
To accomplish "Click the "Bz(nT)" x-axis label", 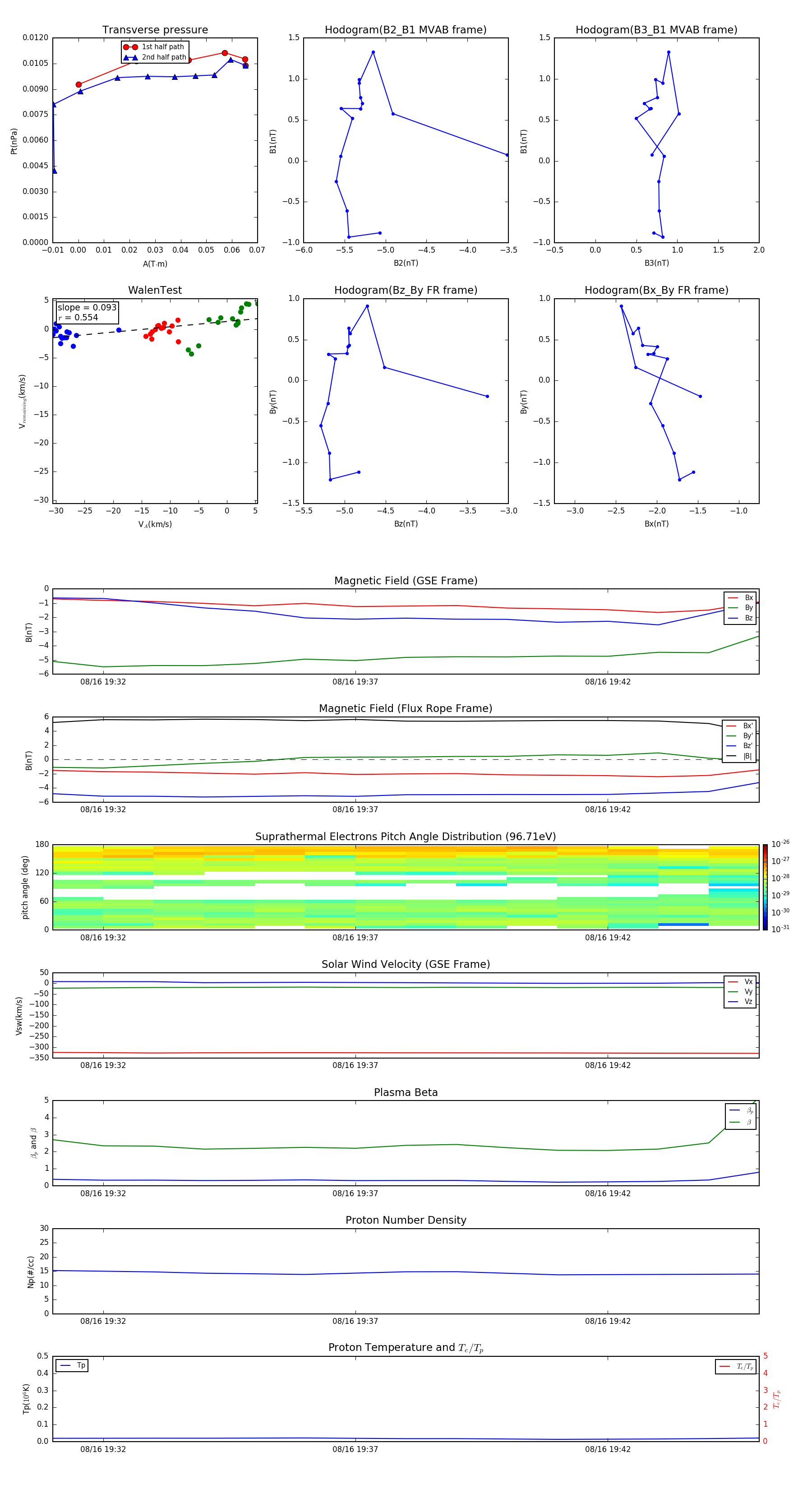I will [x=406, y=524].
